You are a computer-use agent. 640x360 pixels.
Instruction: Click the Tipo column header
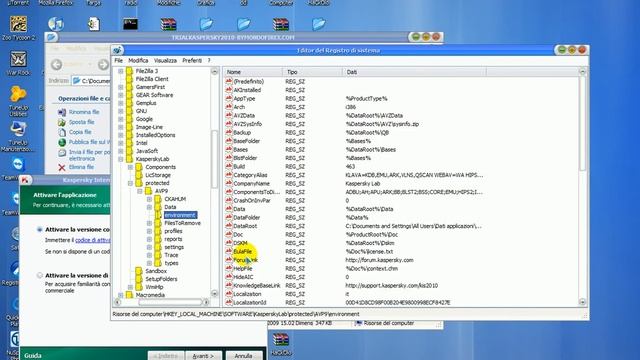coord(313,72)
